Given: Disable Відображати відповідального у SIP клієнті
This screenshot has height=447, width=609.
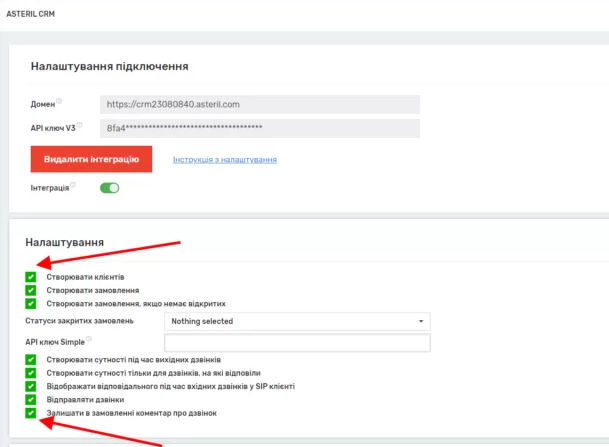Looking at the screenshot, I should 31,385.
